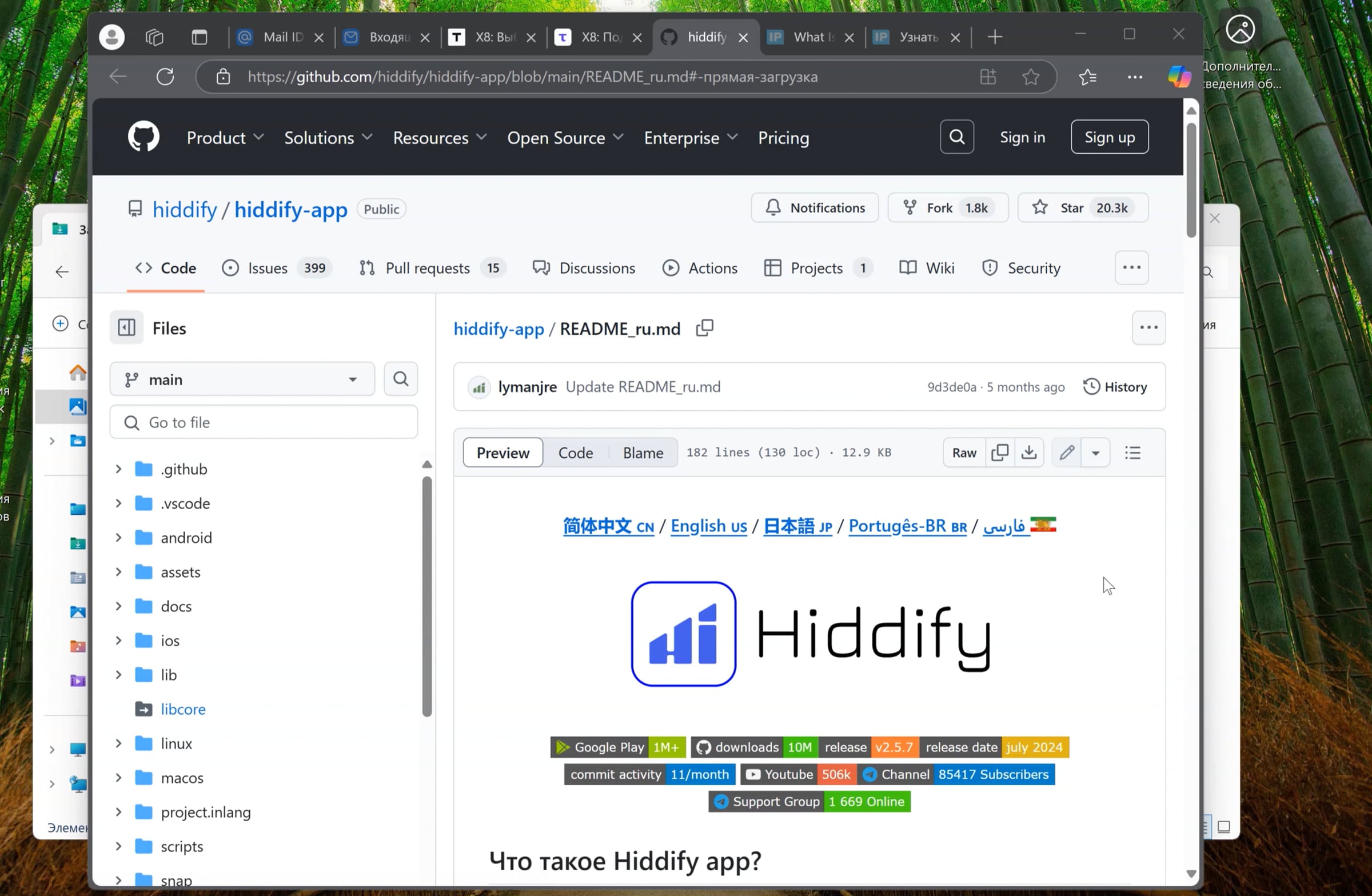This screenshot has width=1372, height=896.
Task: Open the file outline list icon
Action: [1132, 453]
